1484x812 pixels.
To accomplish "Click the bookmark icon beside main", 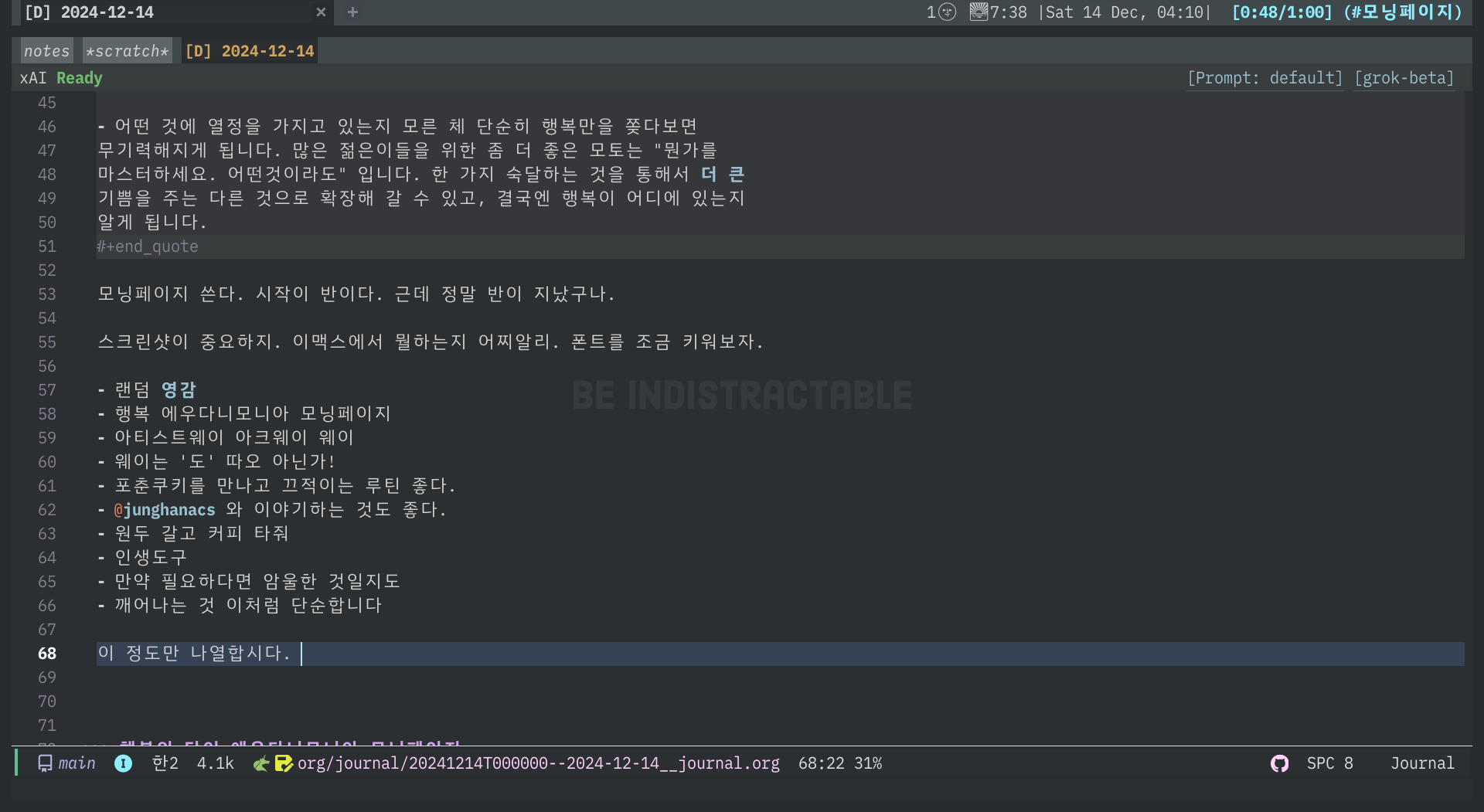I will pos(45,763).
